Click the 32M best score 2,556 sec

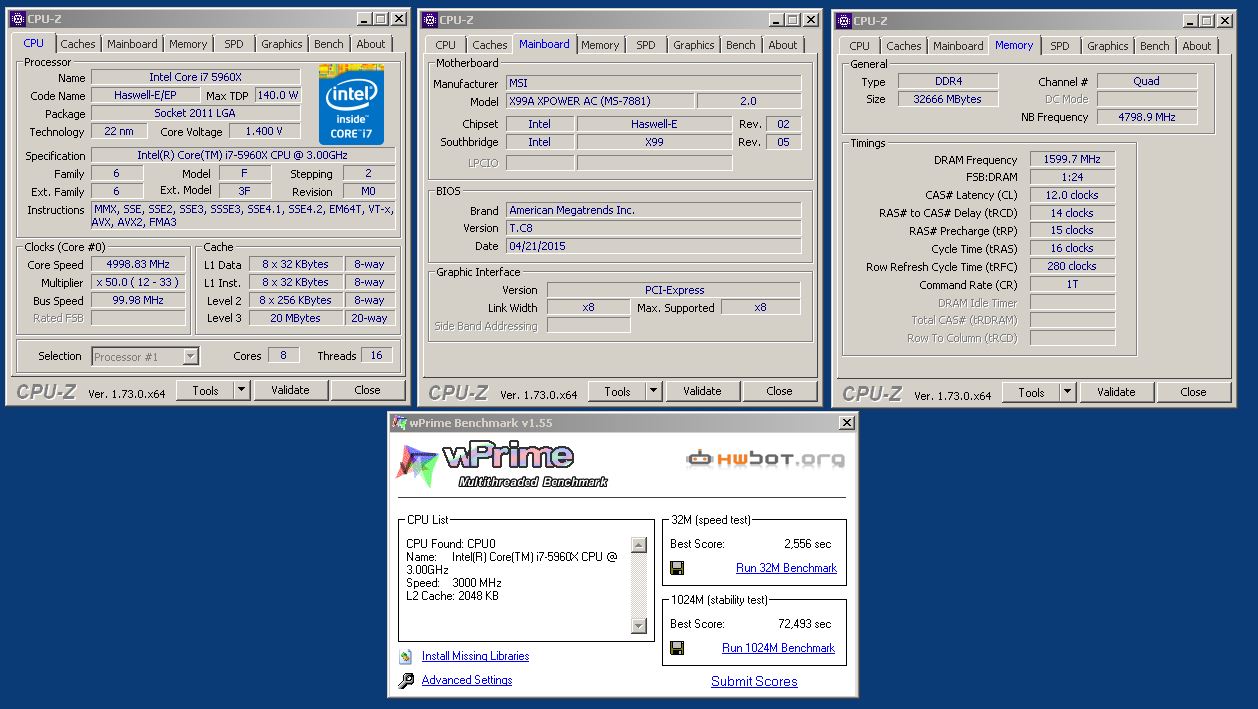click(x=807, y=544)
